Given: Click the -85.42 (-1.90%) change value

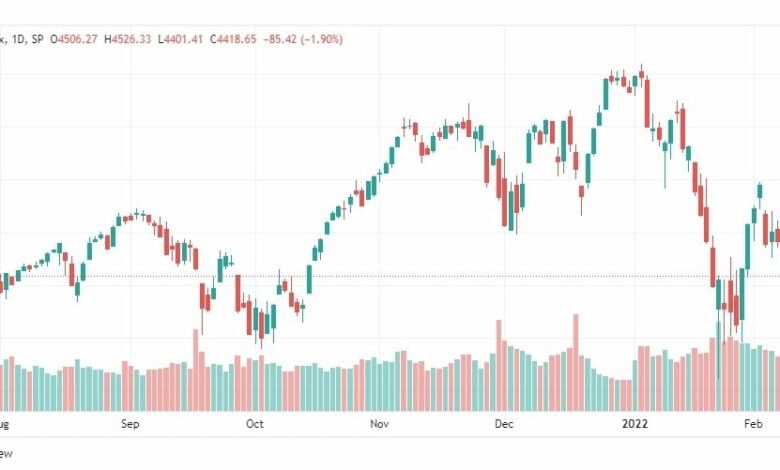Looking at the screenshot, I should click(302, 39).
